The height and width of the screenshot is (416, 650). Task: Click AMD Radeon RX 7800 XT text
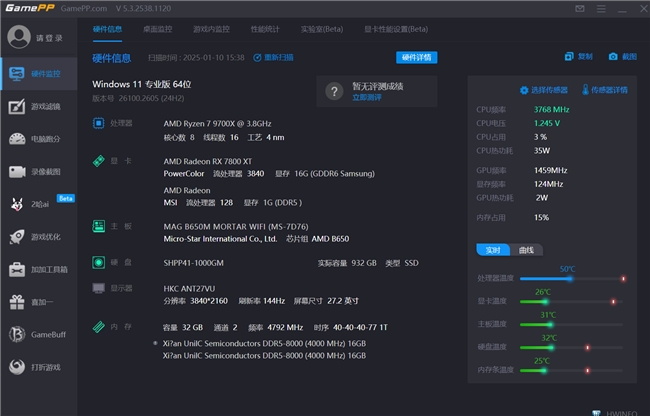[x=208, y=161]
